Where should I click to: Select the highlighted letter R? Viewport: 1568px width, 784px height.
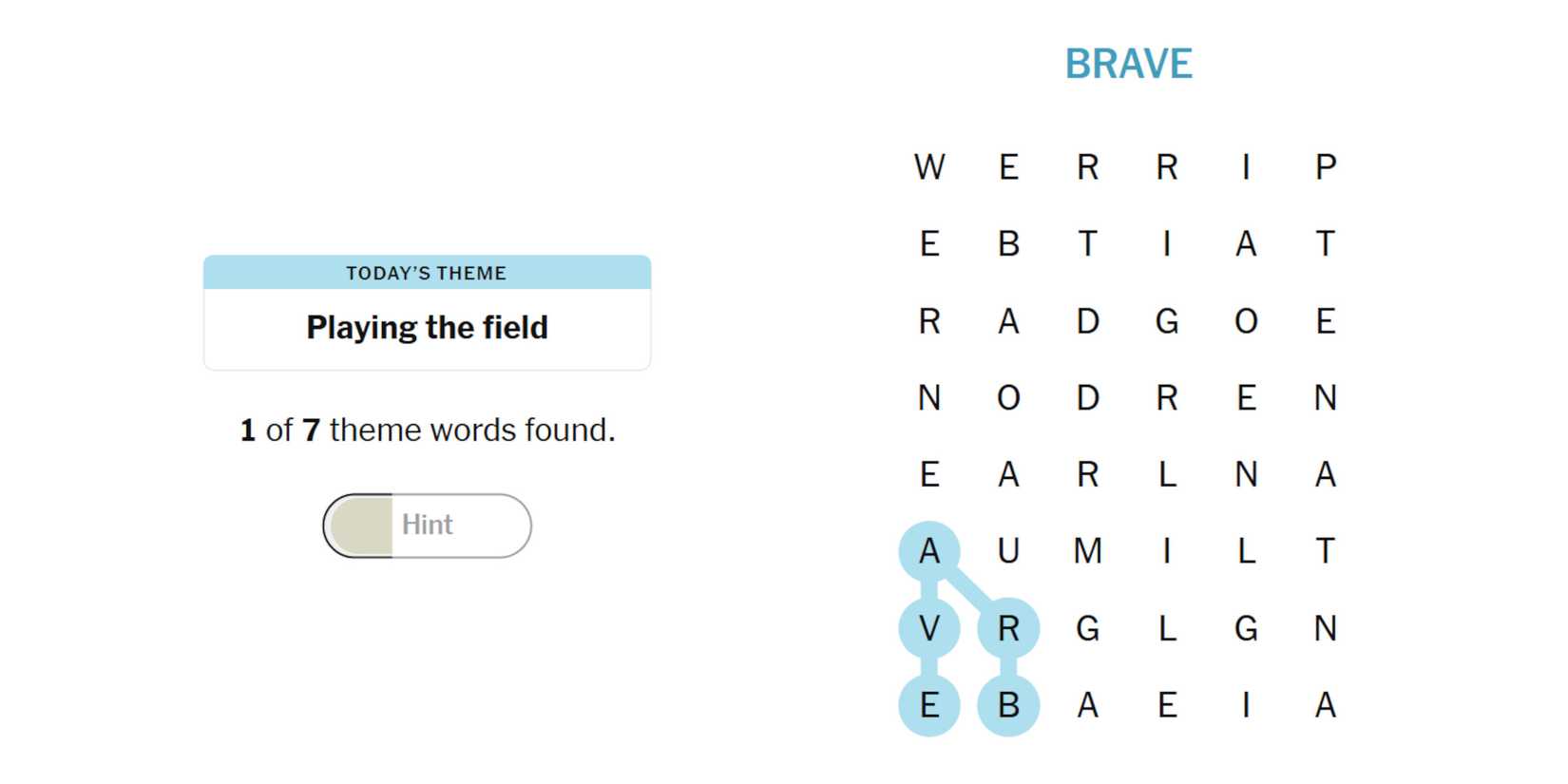pyautogui.click(x=1008, y=628)
